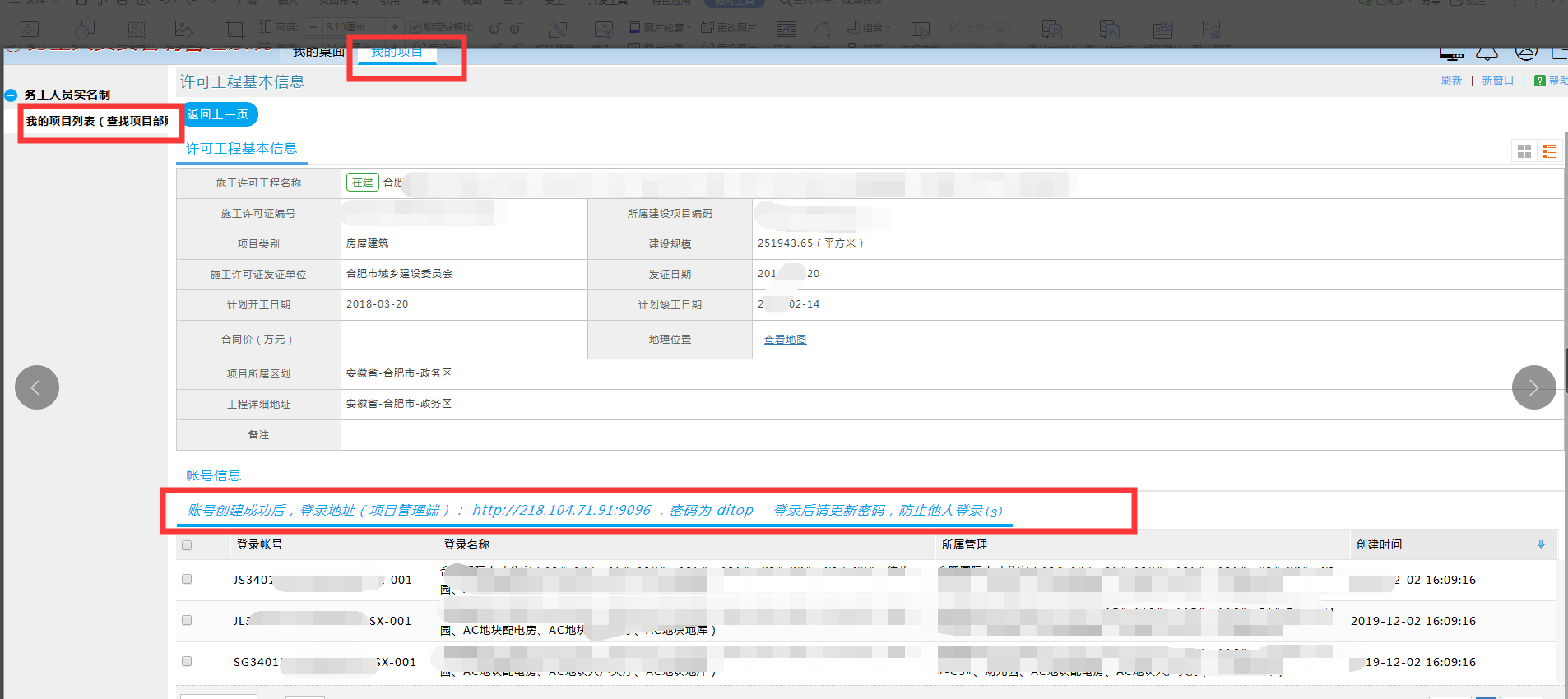Click the 刷新 link
Screen dimensions: 1568x699
coord(1451,81)
